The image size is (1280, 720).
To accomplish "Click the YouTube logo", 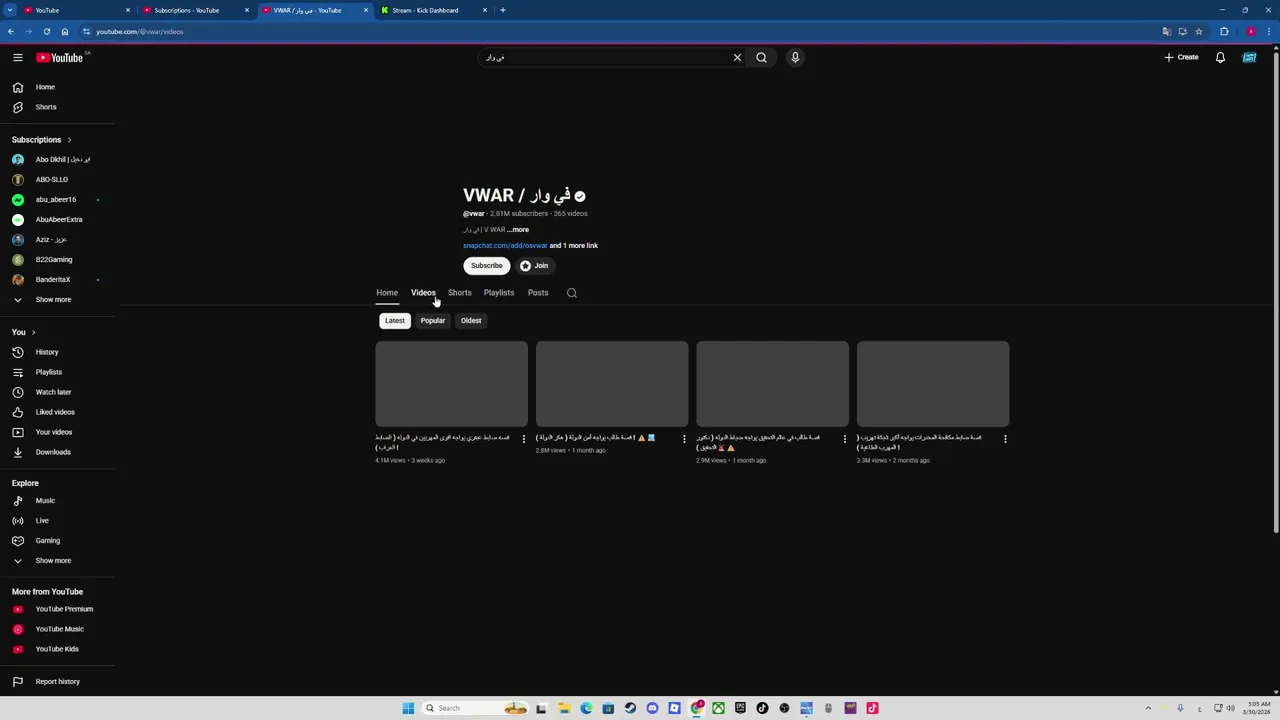I will 60,57.
